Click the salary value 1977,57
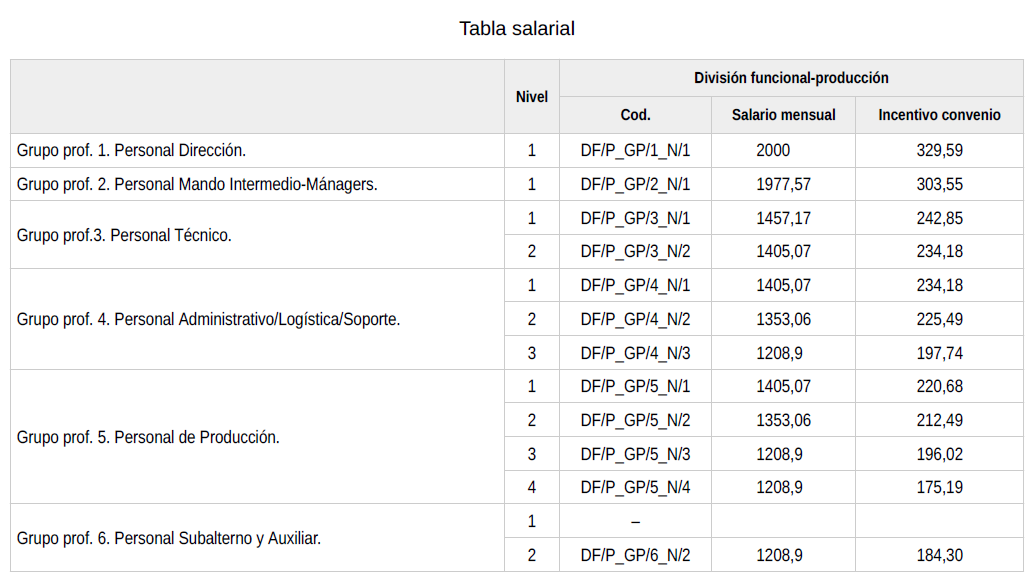Viewport: 1032px width, 578px height. 783,184
